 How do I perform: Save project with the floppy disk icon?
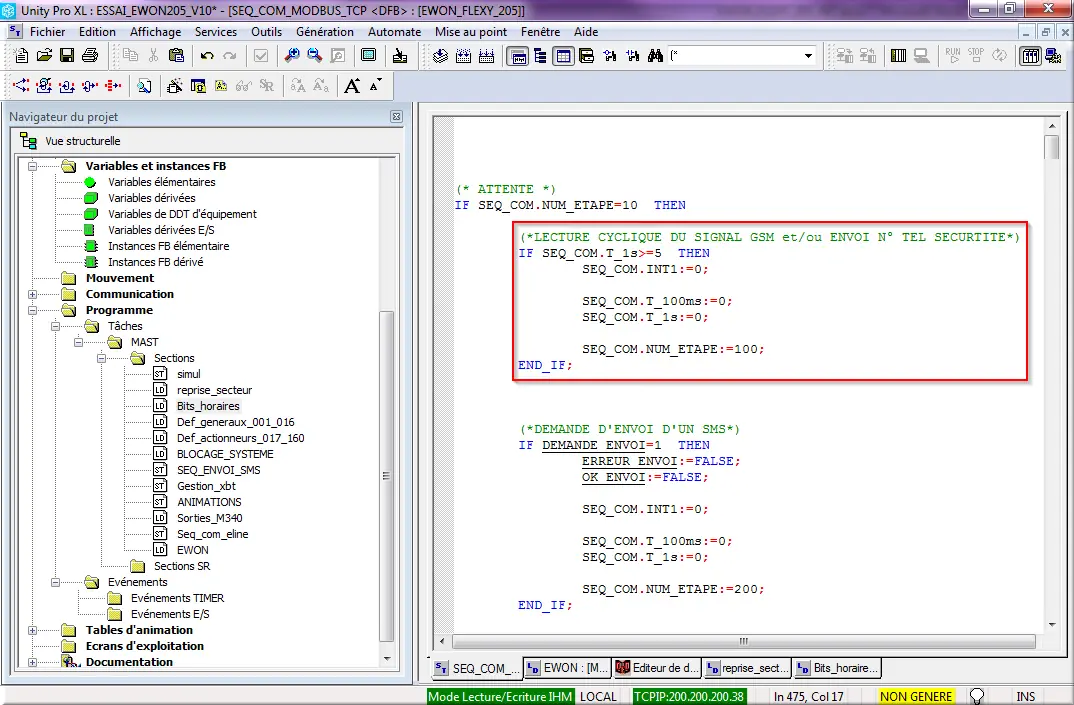[x=67, y=55]
